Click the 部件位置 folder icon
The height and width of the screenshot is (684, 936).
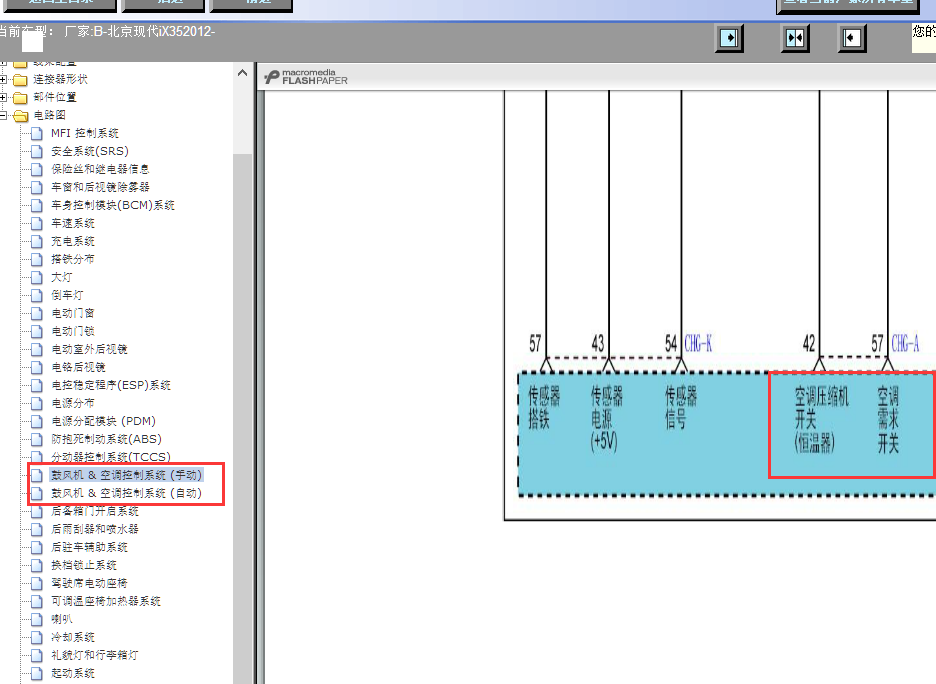20,97
